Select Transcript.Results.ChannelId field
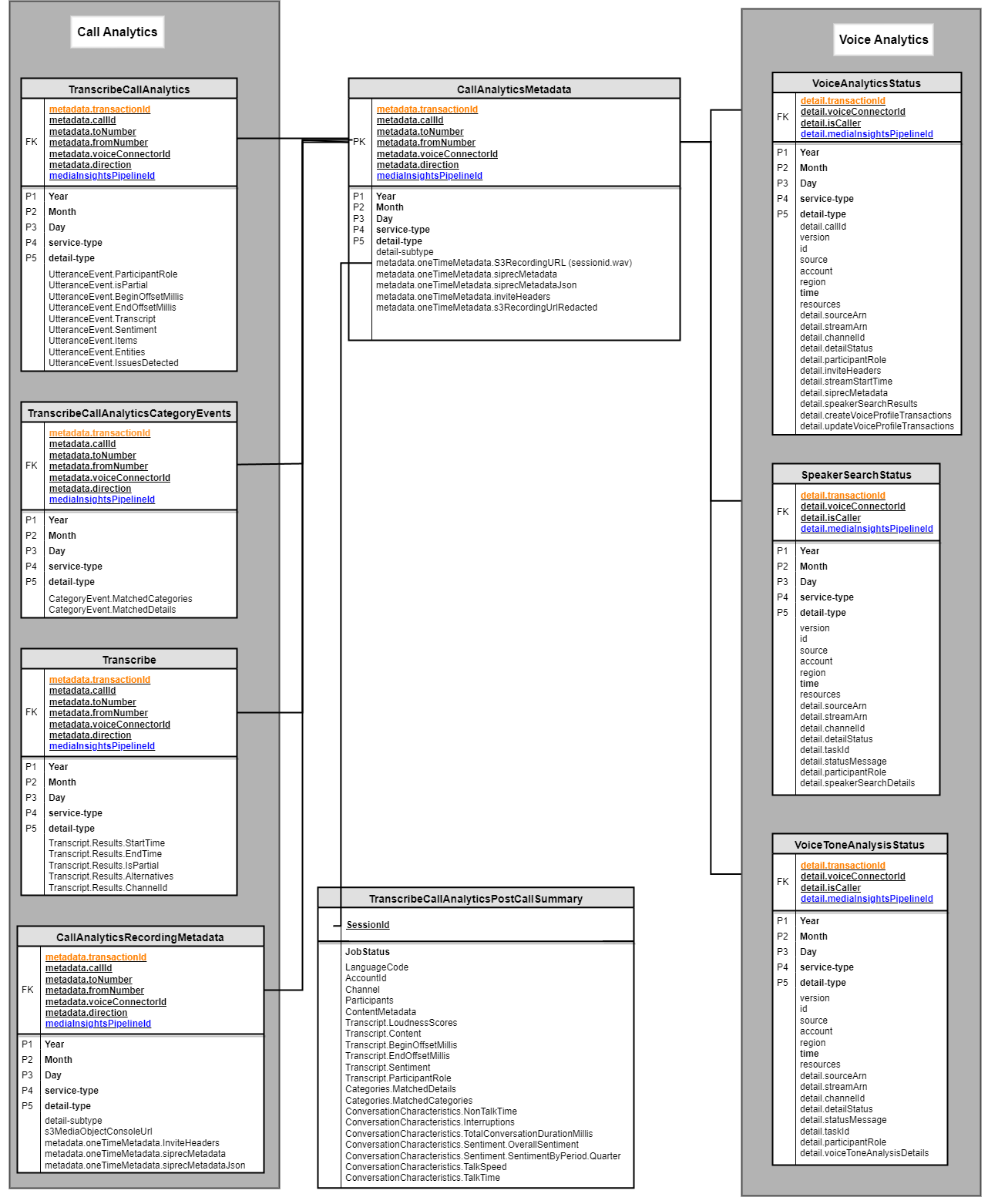This screenshot has height=1204, width=988. (x=108, y=888)
